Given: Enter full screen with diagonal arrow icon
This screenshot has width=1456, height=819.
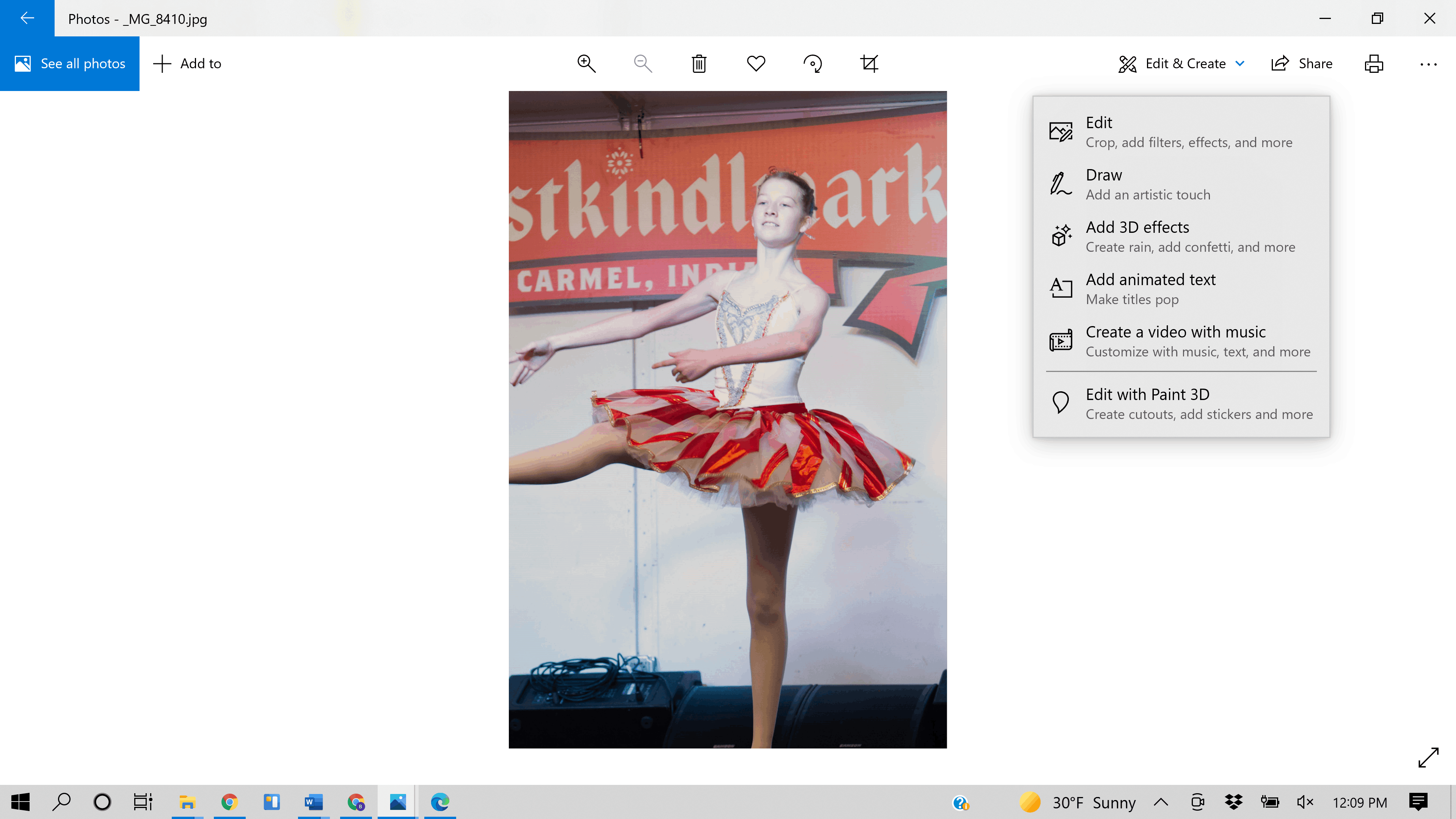Looking at the screenshot, I should click(1428, 758).
